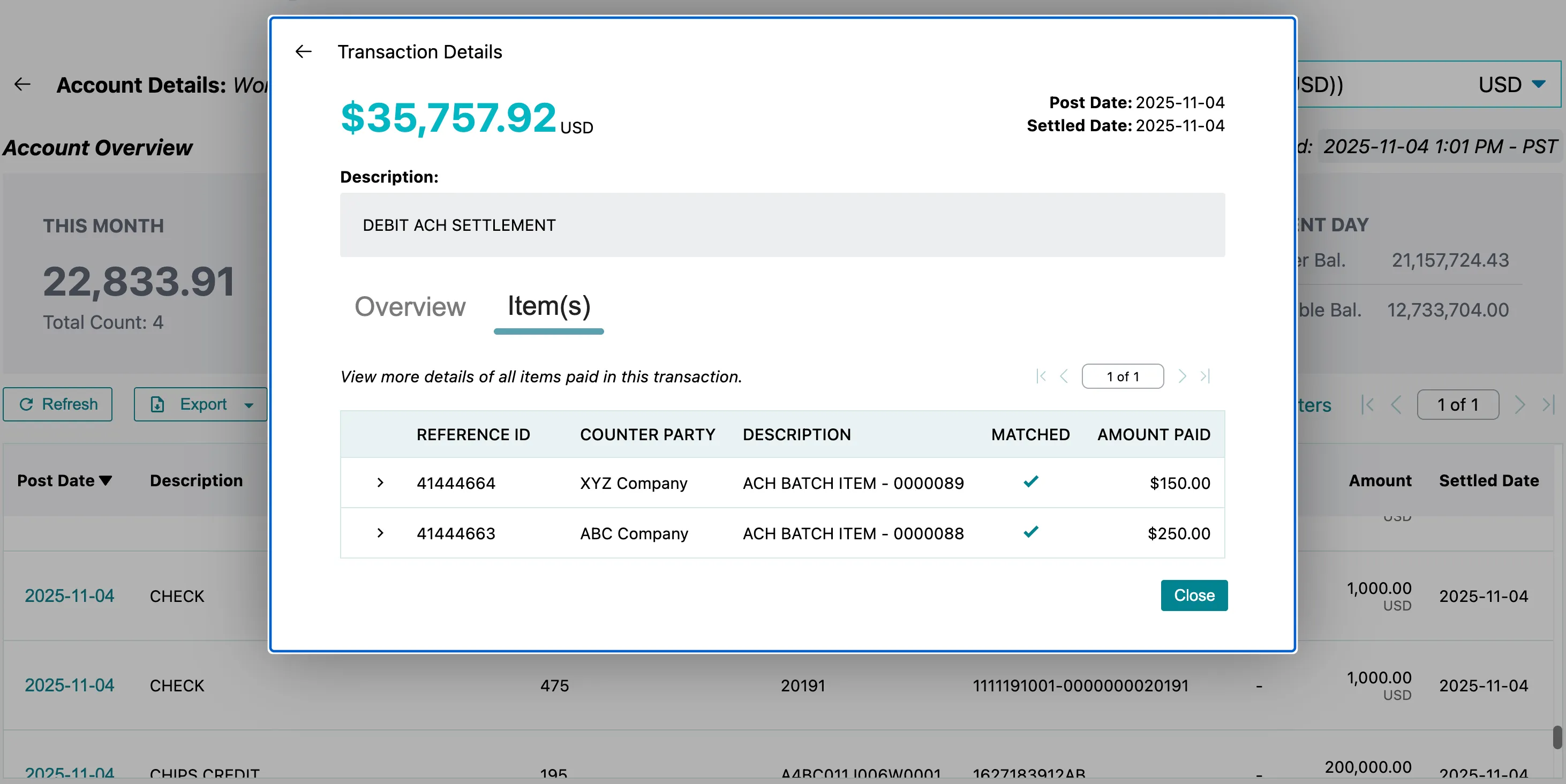Click the items page number field
This screenshot has height=784, width=1566.
tap(1122, 376)
